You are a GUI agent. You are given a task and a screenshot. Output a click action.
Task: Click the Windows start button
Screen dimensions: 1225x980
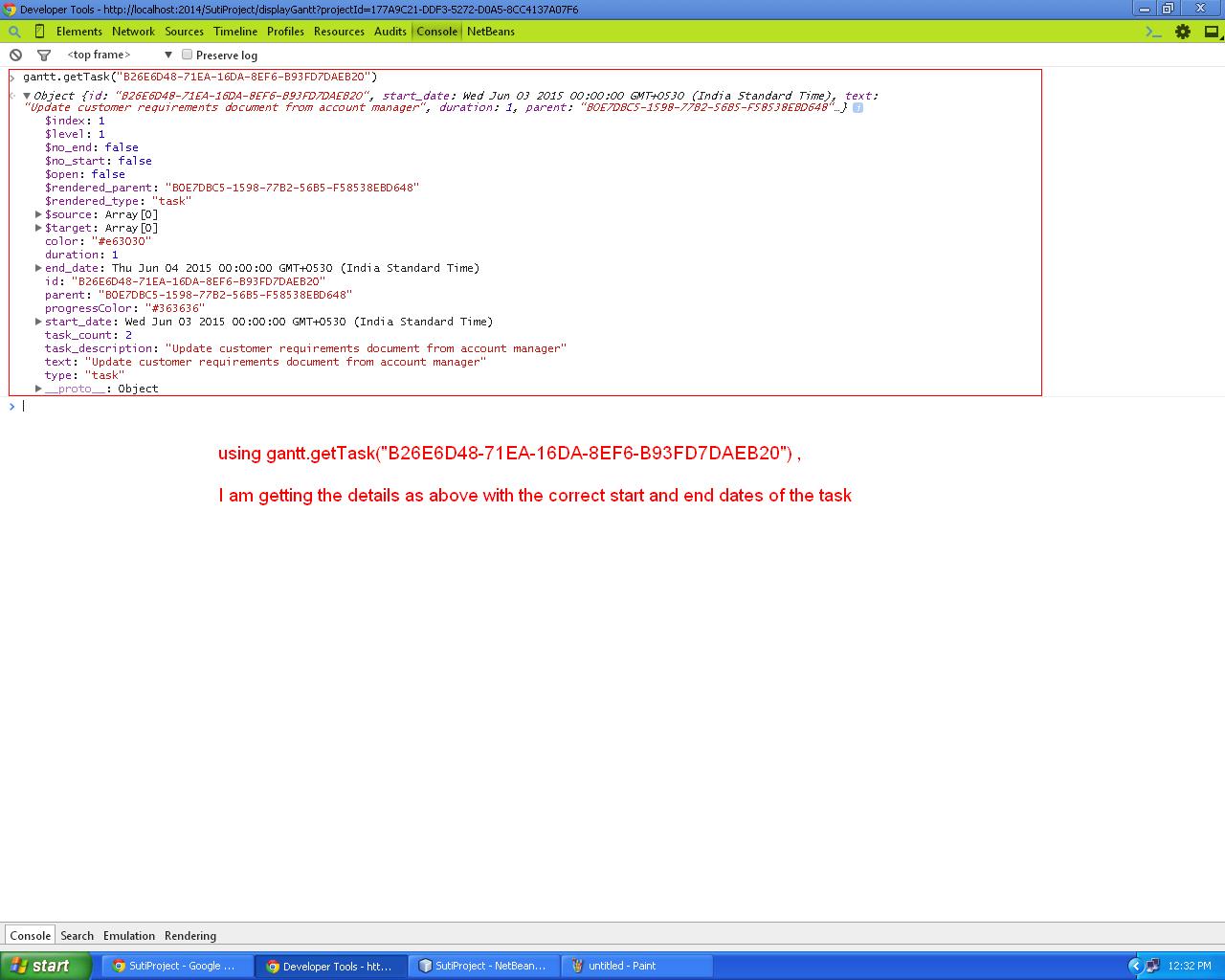click(x=46, y=966)
